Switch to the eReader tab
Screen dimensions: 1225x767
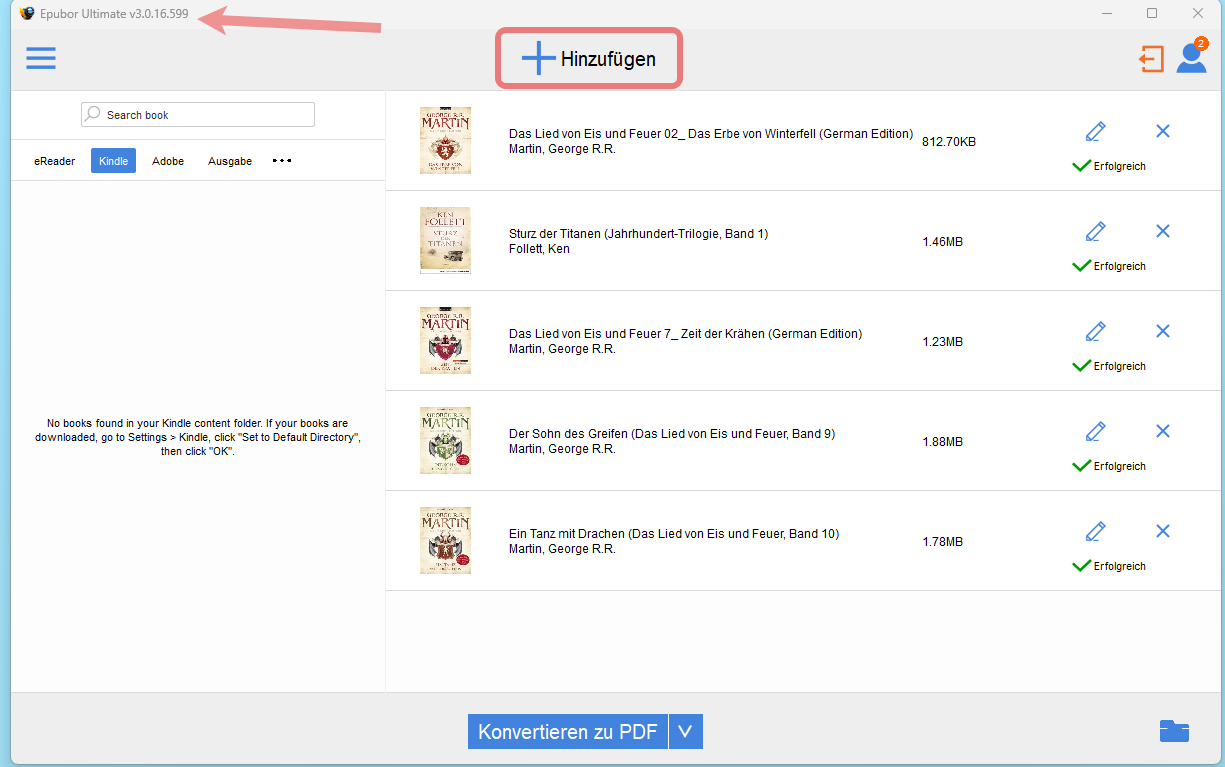[55, 161]
